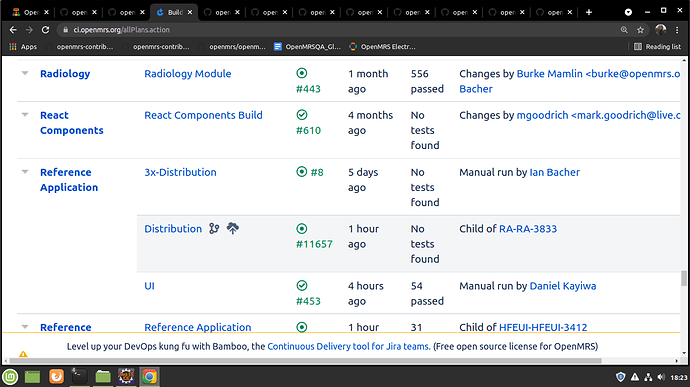690x387 pixels.
Task: Open the Chrome three-dot menu
Action: pyautogui.click(x=677, y=29)
